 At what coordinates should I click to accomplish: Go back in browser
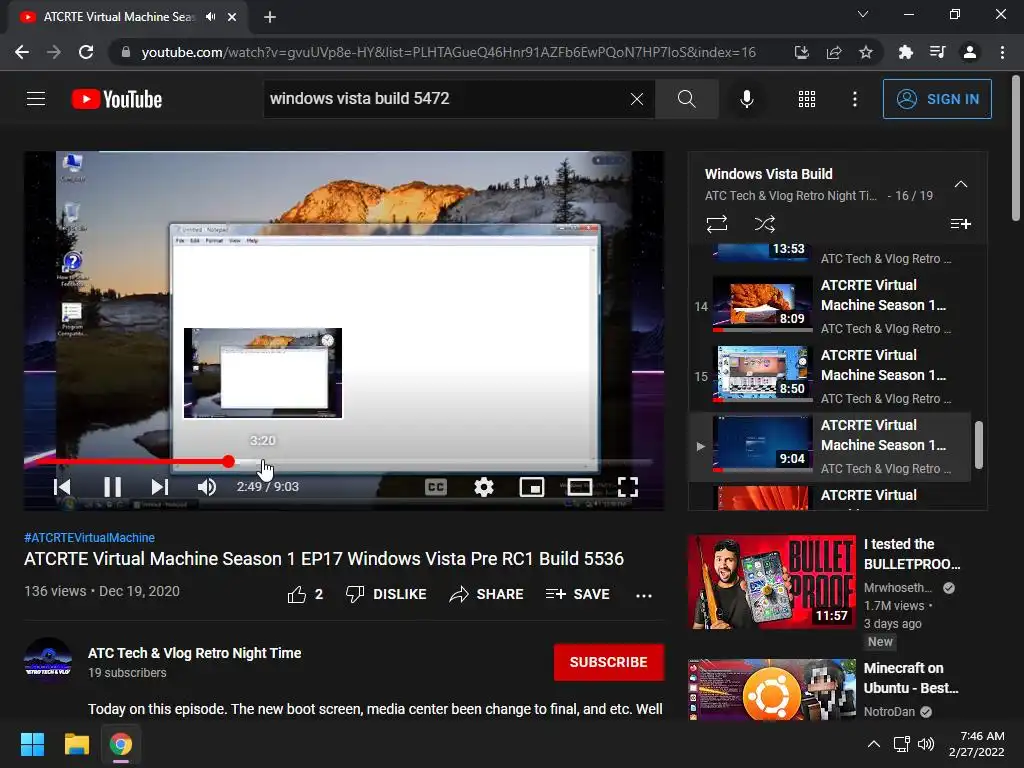(22, 52)
